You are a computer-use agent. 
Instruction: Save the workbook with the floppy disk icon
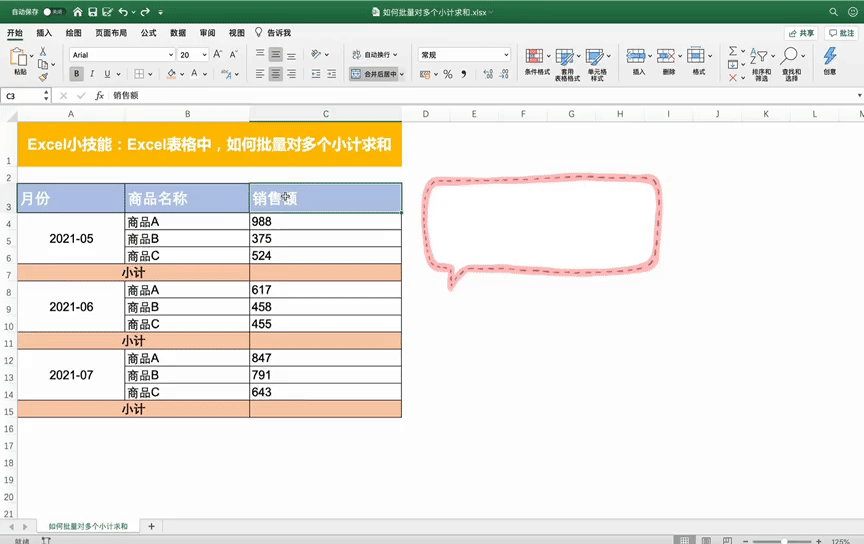(93, 12)
